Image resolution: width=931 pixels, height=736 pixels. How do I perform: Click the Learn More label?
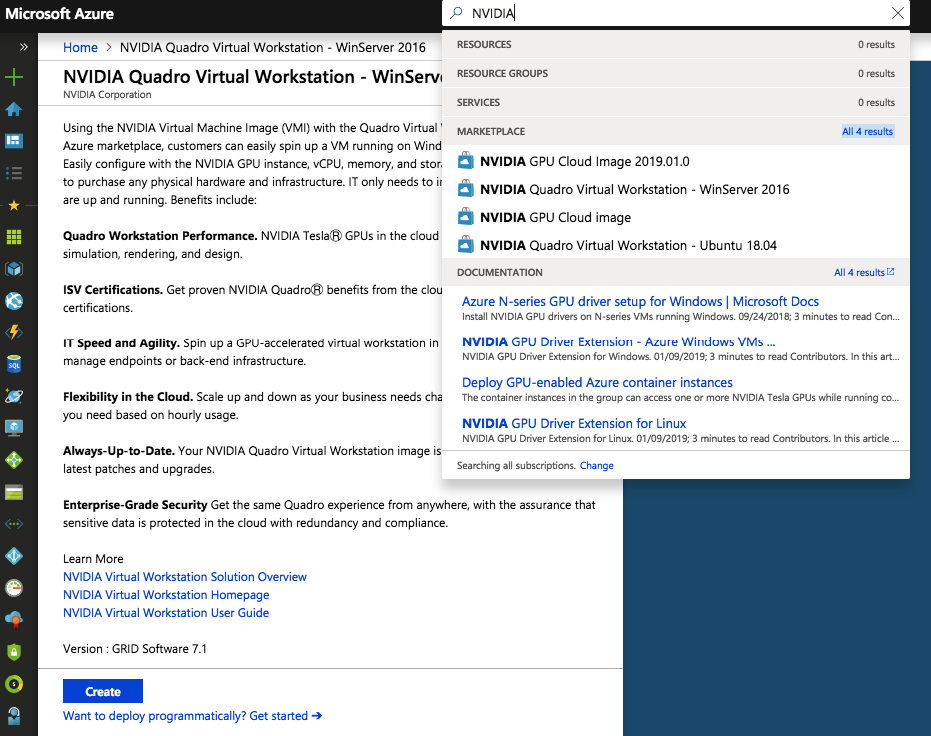click(93, 559)
